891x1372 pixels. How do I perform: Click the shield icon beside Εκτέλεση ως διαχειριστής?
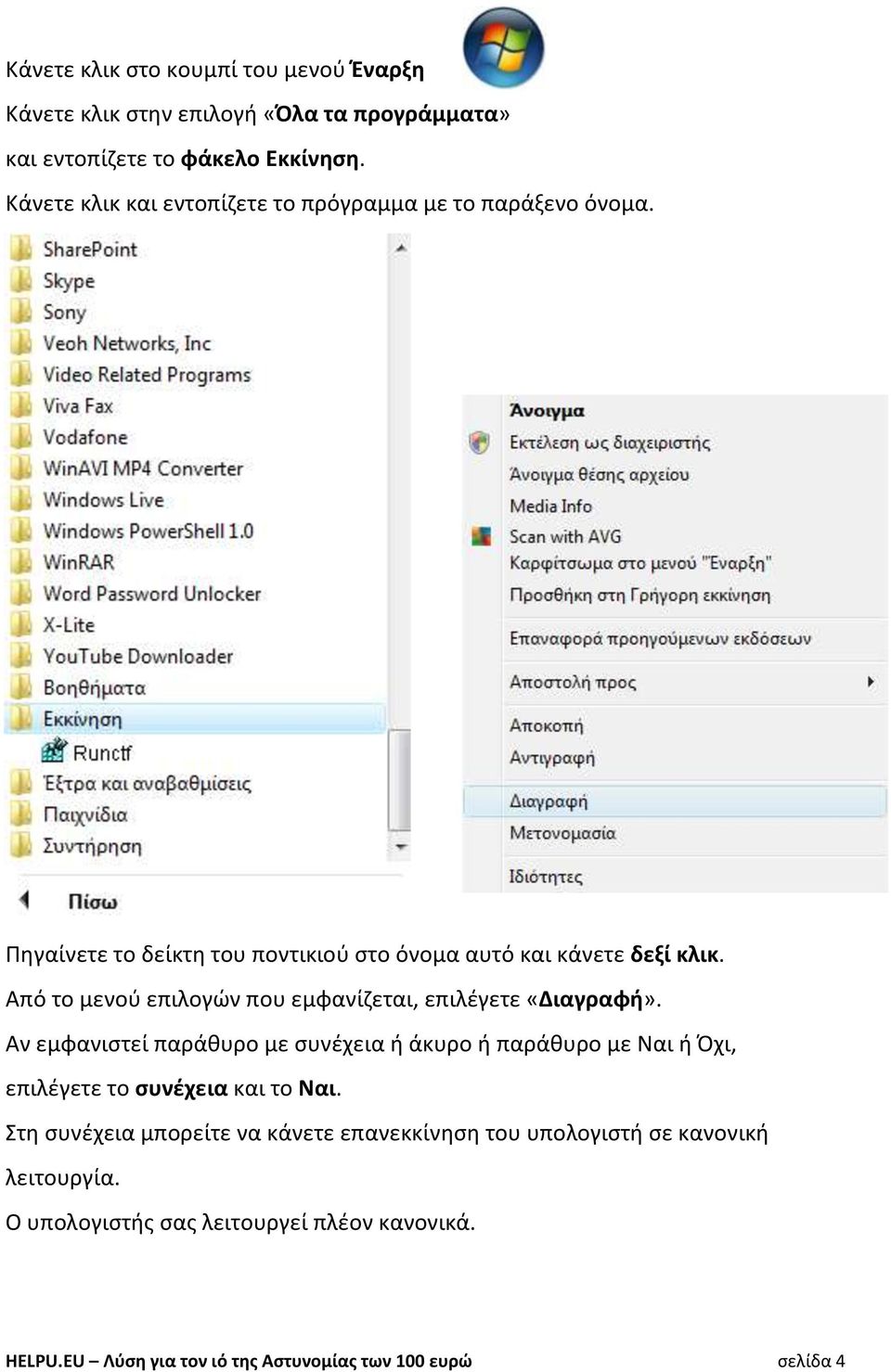click(x=480, y=442)
